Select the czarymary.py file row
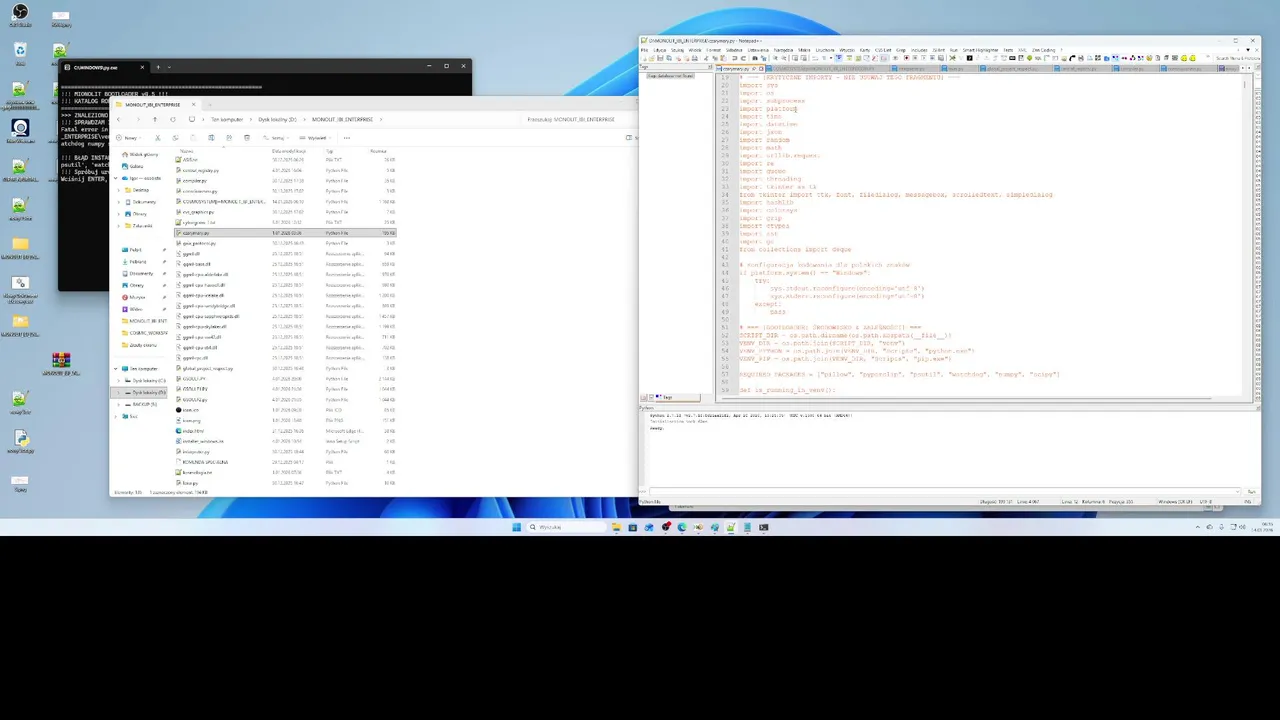The width and height of the screenshot is (1280, 720). click(x=286, y=232)
